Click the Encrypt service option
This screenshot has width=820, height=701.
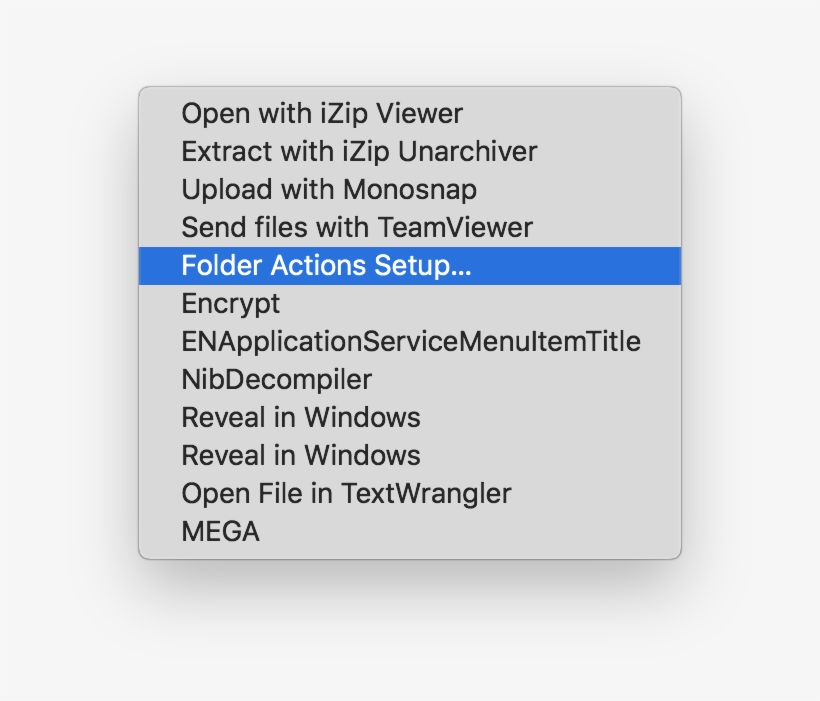click(x=229, y=303)
